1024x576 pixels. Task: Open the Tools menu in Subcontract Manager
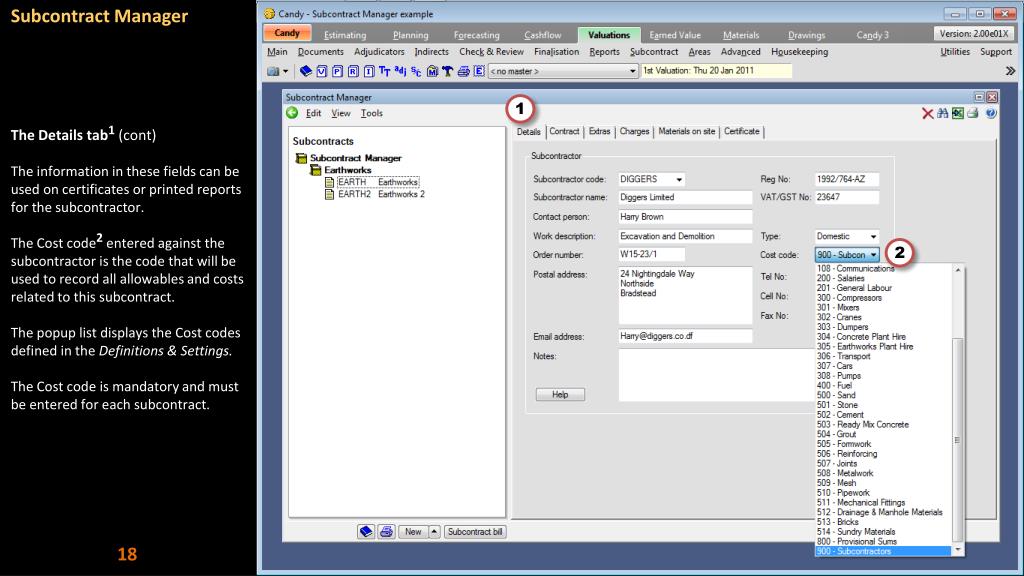(x=372, y=113)
